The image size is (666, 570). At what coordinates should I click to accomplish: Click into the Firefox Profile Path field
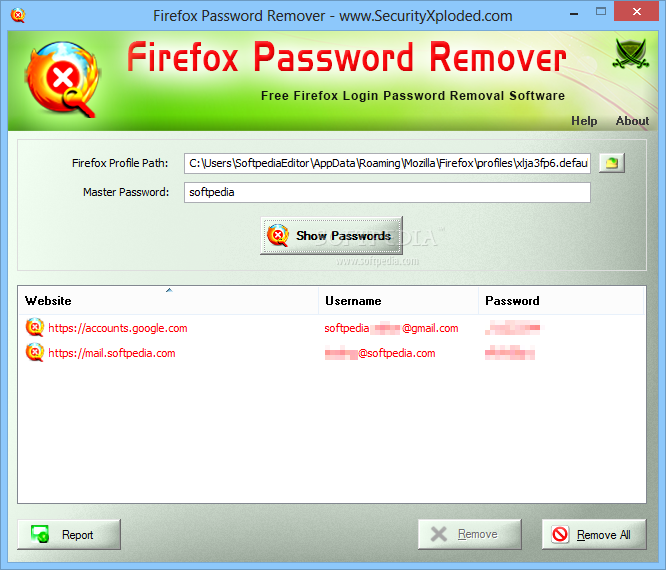pos(387,163)
